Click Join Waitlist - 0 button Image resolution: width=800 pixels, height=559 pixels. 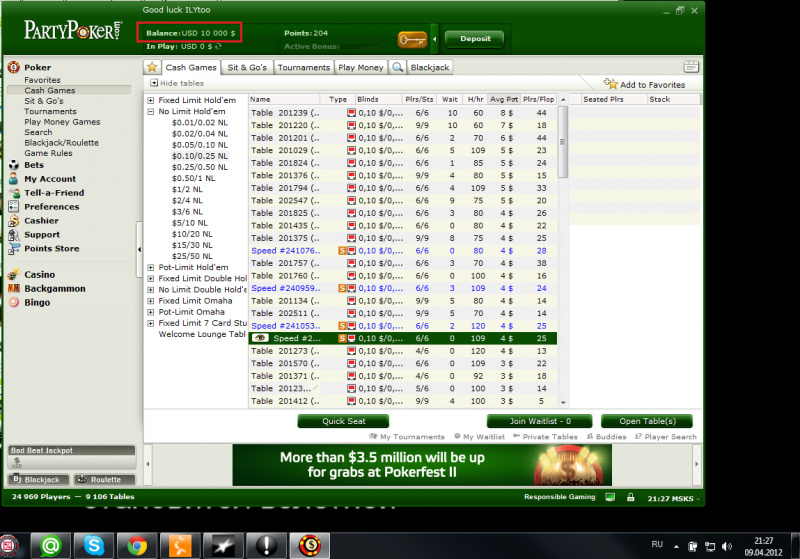(x=540, y=421)
